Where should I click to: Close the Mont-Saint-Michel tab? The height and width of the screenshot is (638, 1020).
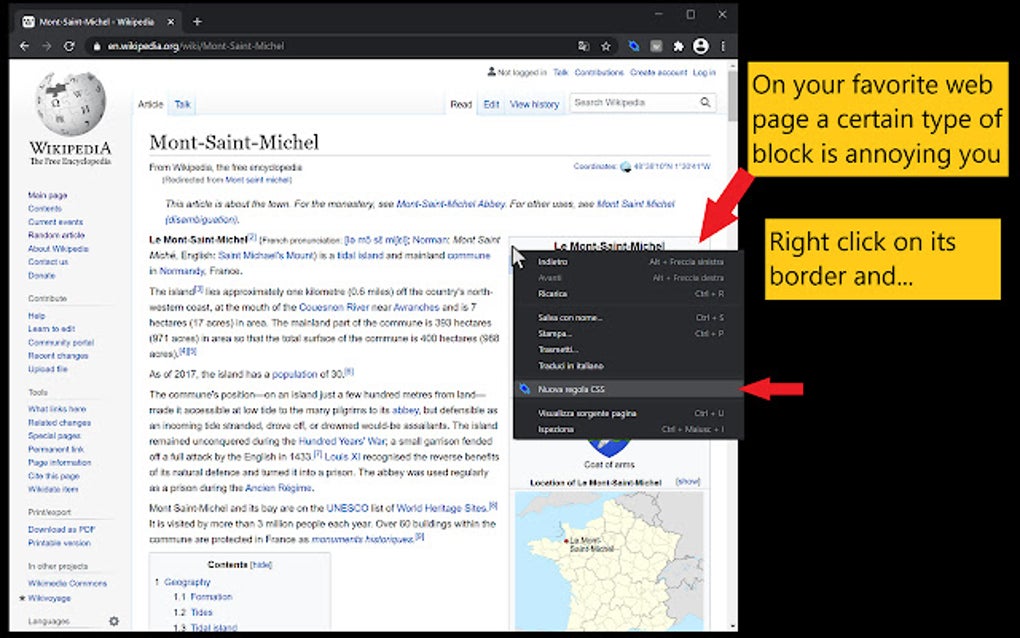170,21
